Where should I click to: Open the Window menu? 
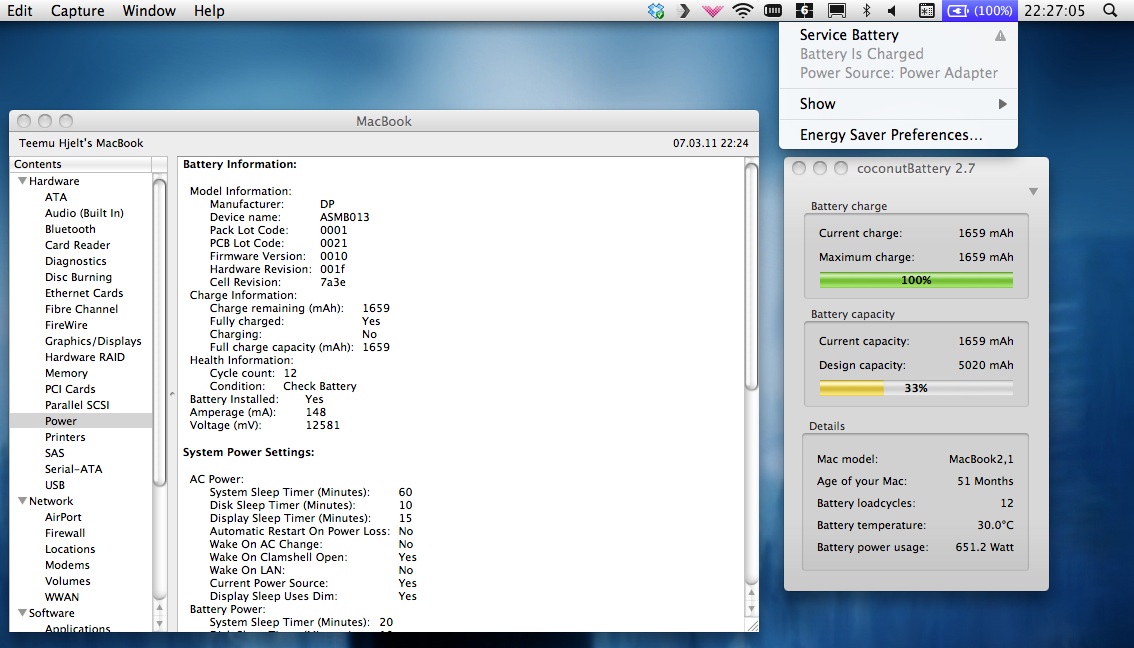[x=149, y=11]
